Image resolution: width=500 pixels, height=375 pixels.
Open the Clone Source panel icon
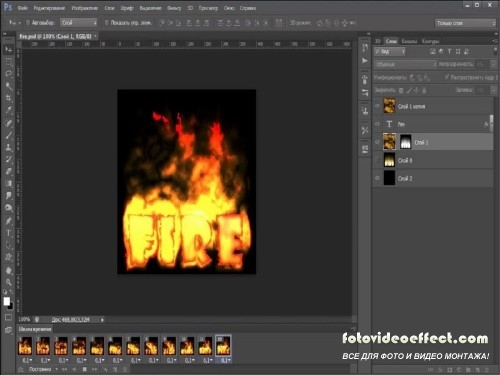(365, 111)
